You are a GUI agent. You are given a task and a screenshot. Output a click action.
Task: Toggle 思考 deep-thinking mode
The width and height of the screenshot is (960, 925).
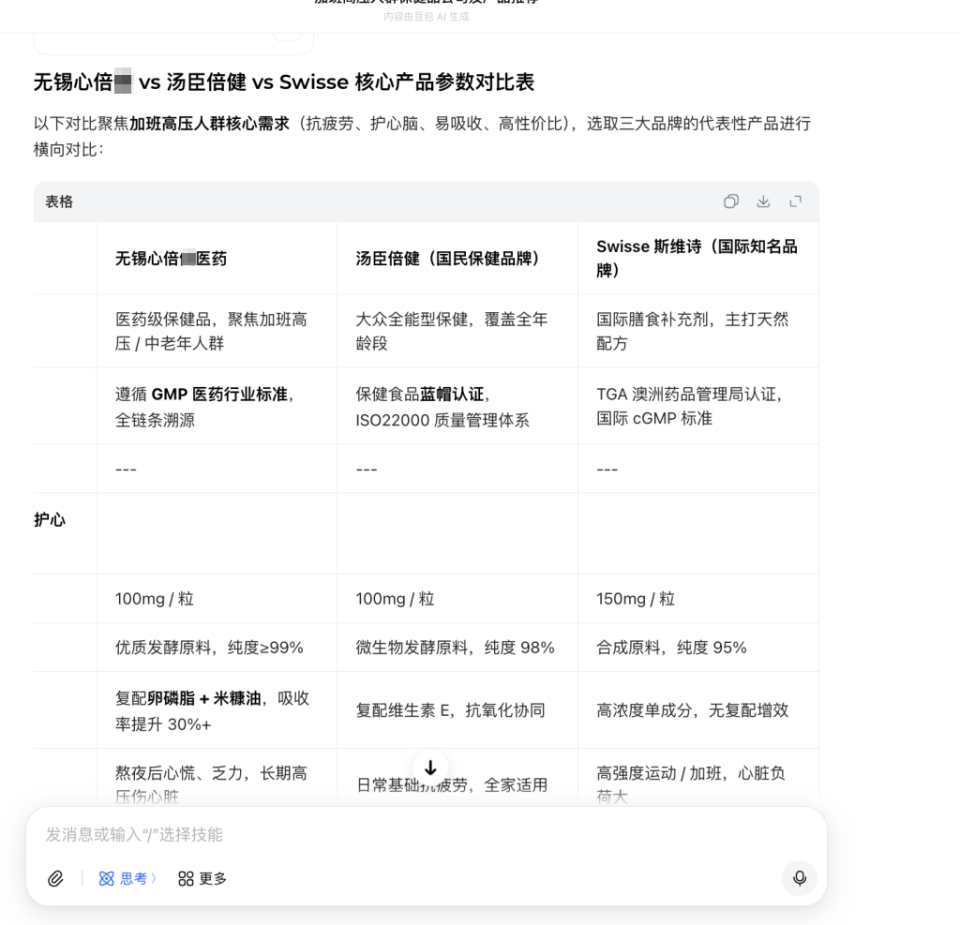point(126,879)
